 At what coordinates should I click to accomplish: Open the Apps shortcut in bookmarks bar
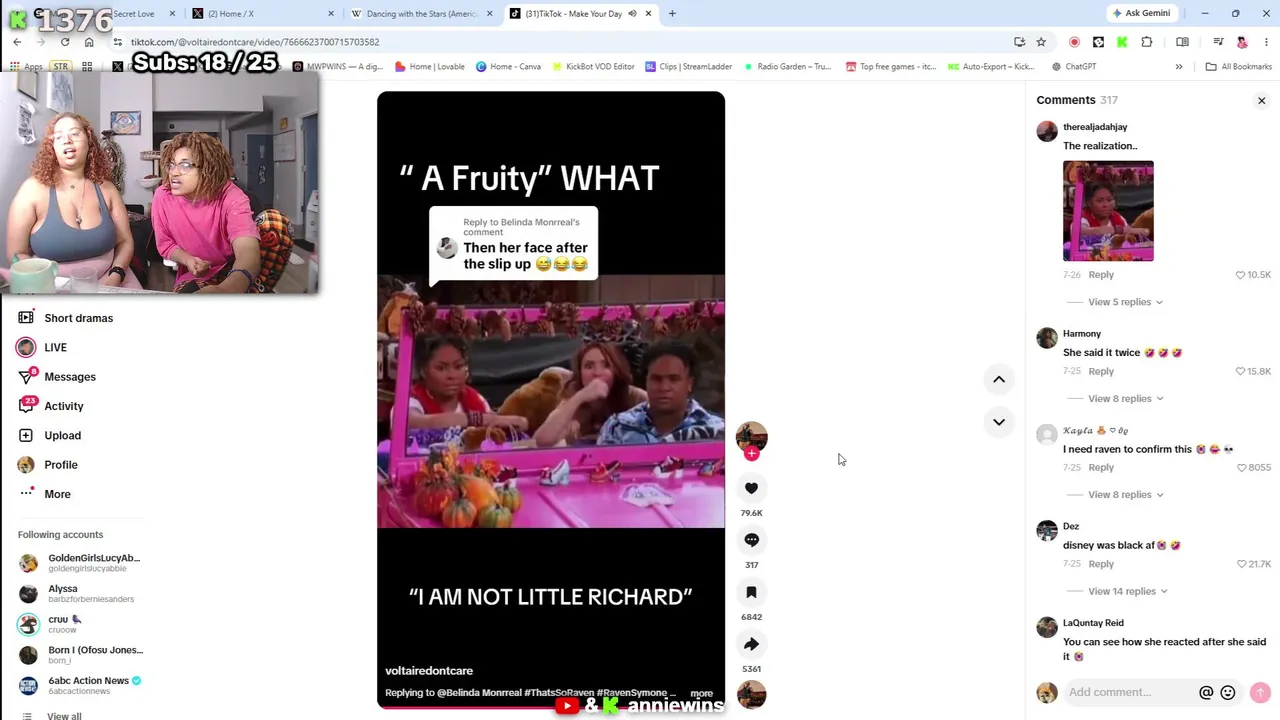pos(27,67)
